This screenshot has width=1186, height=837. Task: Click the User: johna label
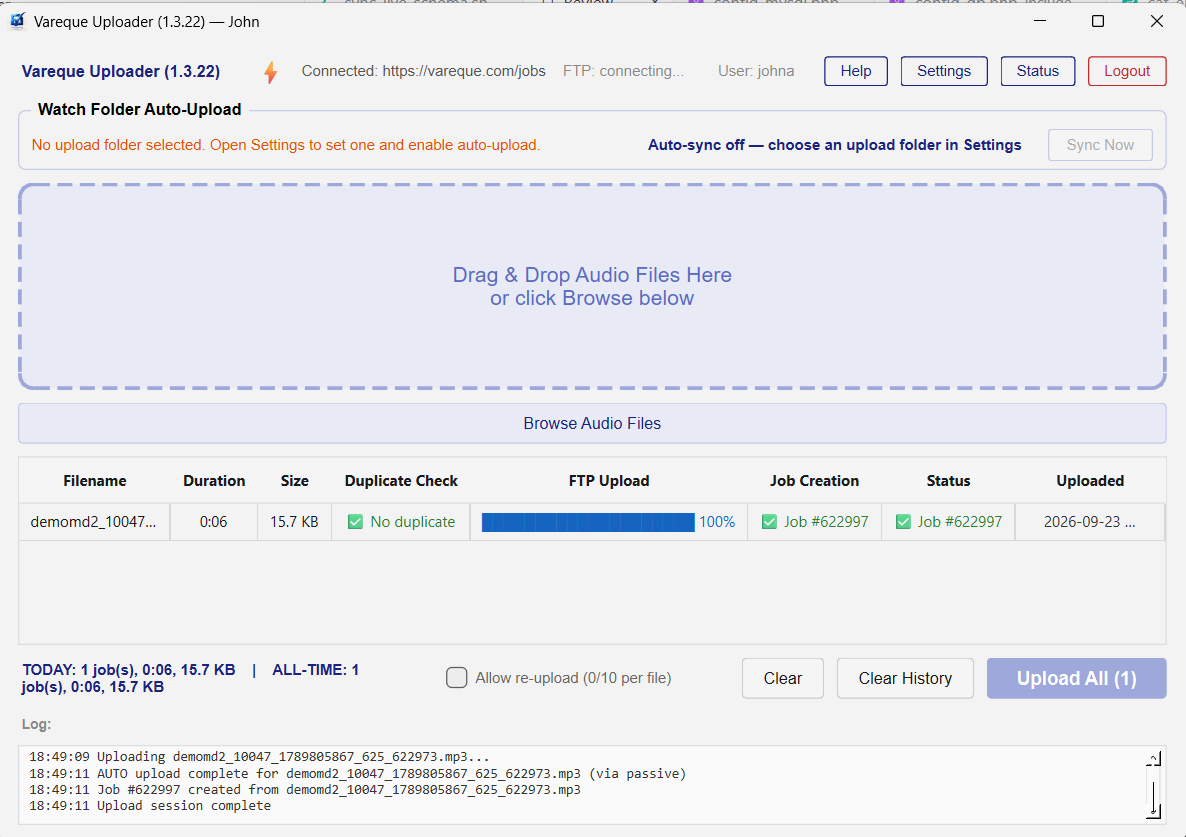(x=756, y=71)
